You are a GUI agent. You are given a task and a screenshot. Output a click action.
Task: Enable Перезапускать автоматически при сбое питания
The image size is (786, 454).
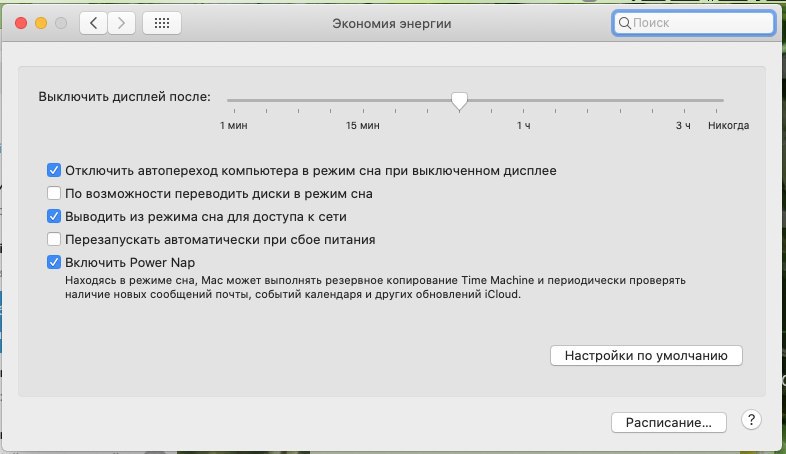pos(54,240)
